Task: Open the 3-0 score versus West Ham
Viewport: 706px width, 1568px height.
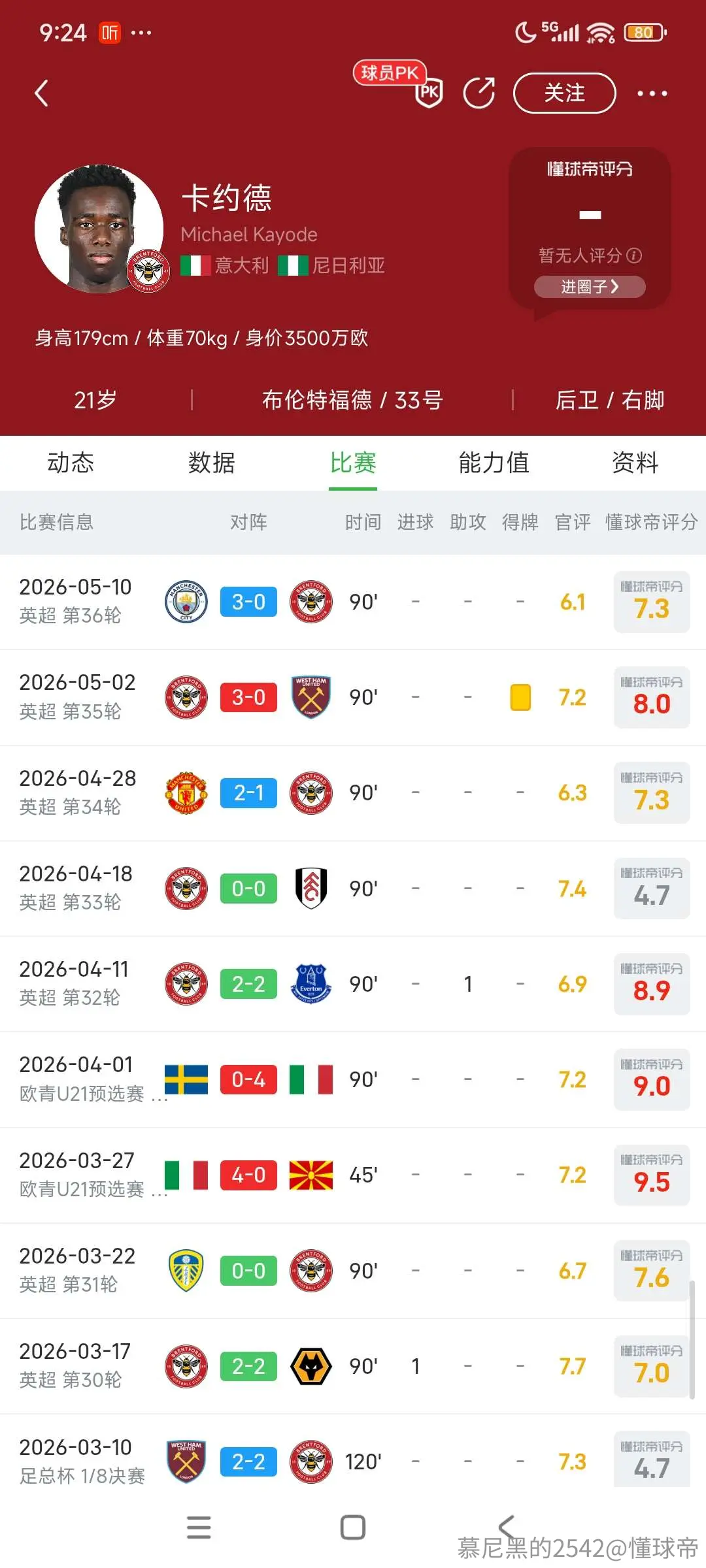Action: 248,697
